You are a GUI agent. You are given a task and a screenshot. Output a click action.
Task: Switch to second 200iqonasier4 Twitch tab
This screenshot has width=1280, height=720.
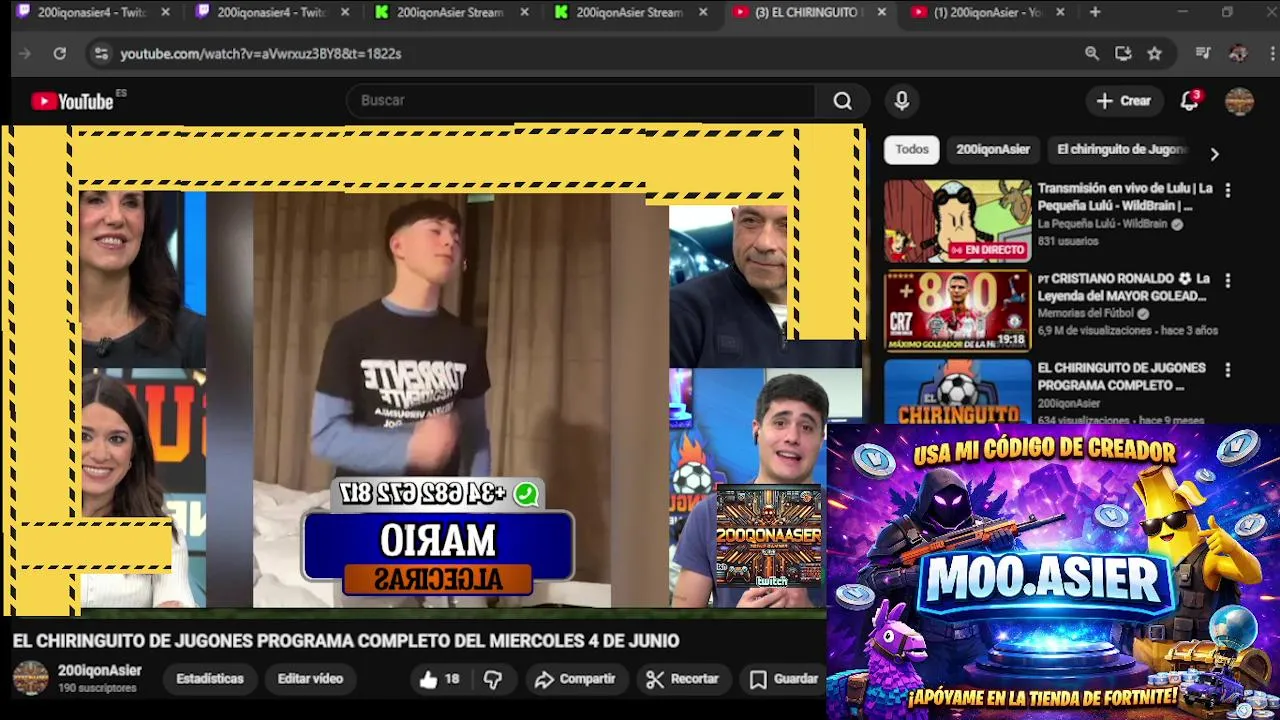tap(270, 13)
